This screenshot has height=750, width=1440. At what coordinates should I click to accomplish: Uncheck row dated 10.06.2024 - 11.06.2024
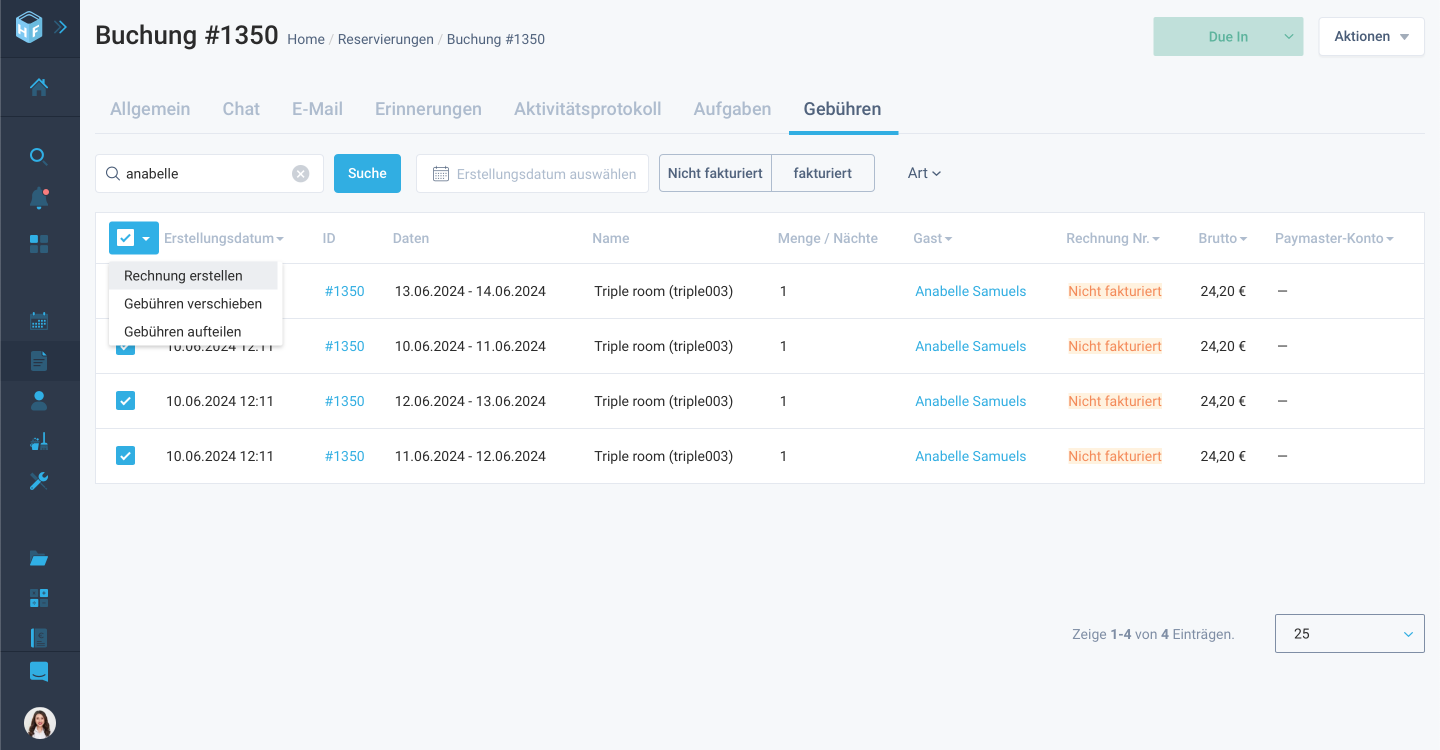[x=125, y=346]
